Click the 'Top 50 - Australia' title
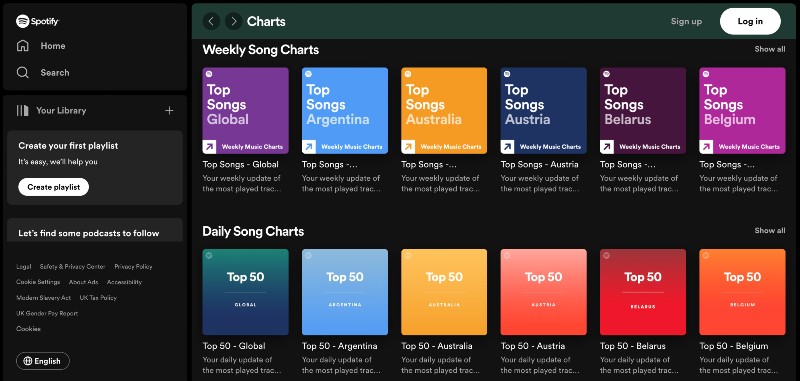This screenshot has height=381, width=800. tap(437, 346)
